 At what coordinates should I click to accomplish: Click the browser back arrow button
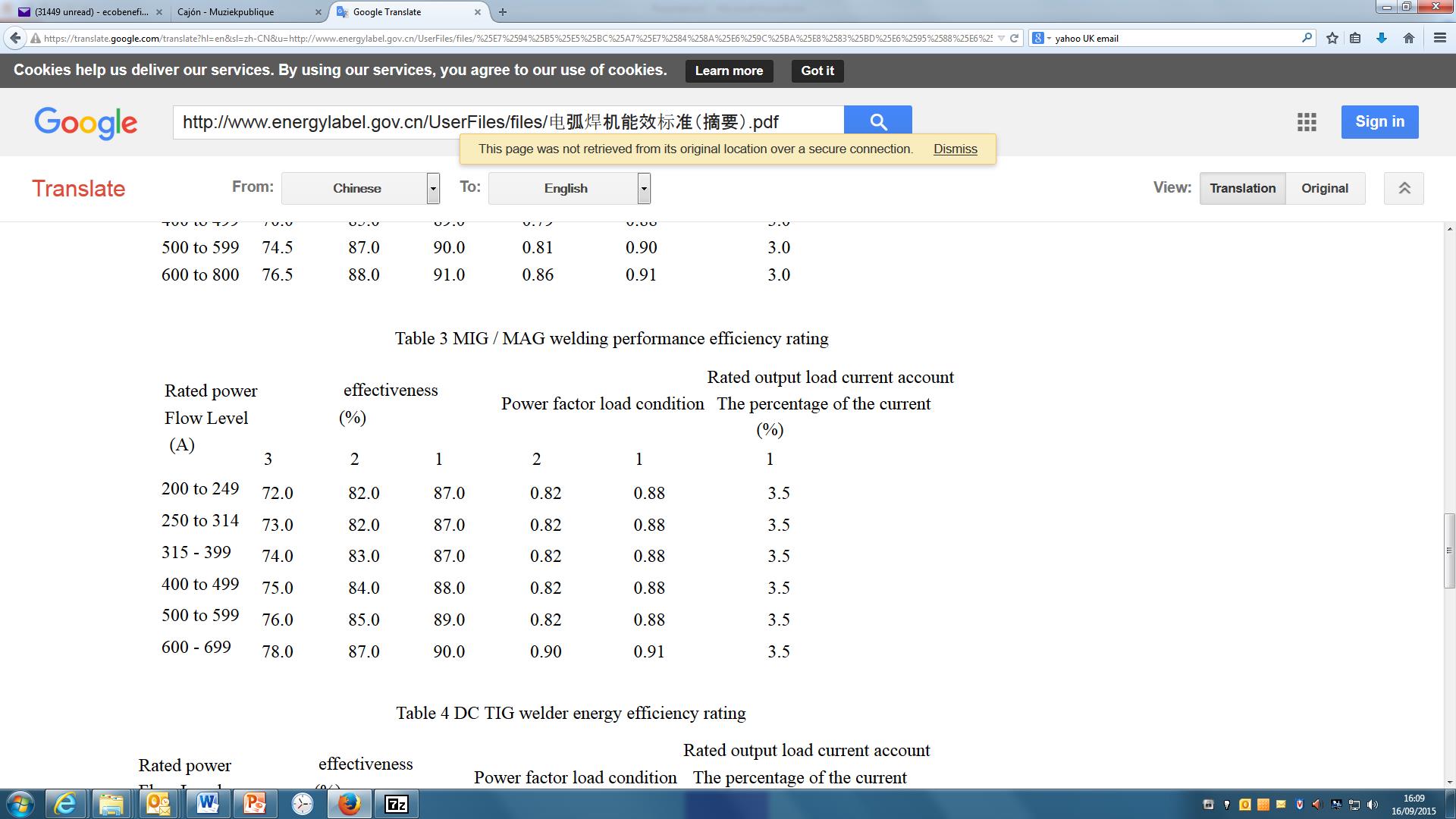[x=15, y=38]
